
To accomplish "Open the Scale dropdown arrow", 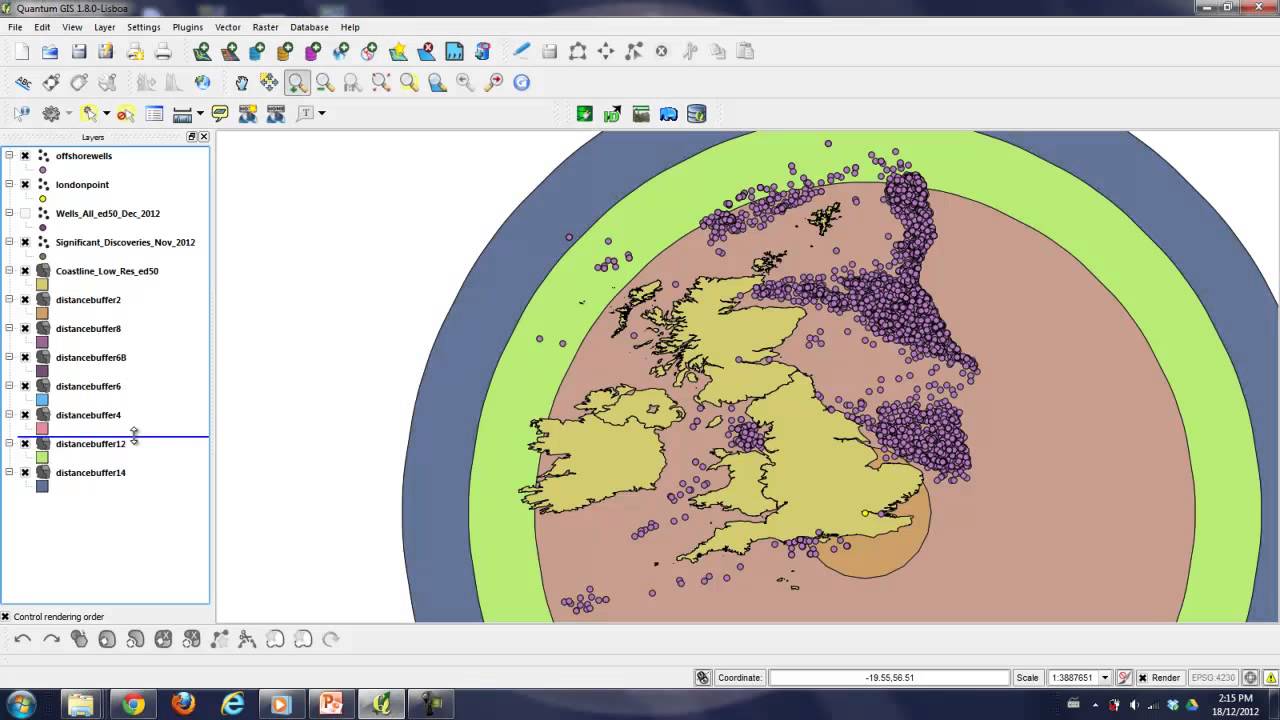I will pyautogui.click(x=1105, y=678).
